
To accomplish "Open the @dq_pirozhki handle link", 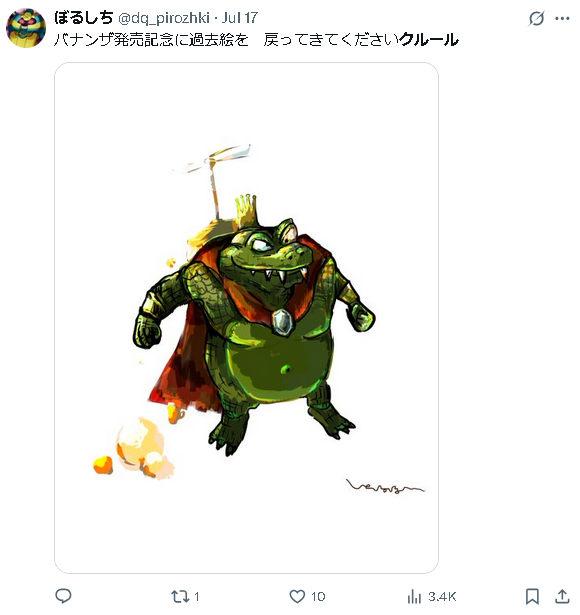I will pyautogui.click(x=164, y=18).
